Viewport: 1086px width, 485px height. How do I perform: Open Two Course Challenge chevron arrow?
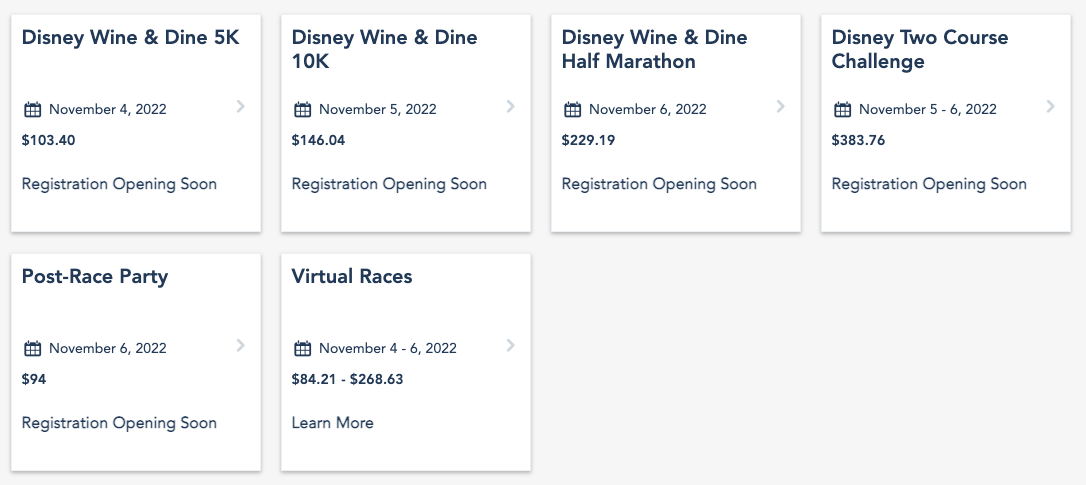[1051, 106]
